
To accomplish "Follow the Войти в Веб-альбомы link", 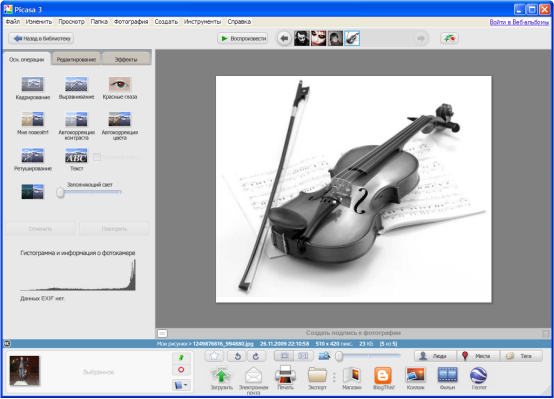I will click(519, 22).
